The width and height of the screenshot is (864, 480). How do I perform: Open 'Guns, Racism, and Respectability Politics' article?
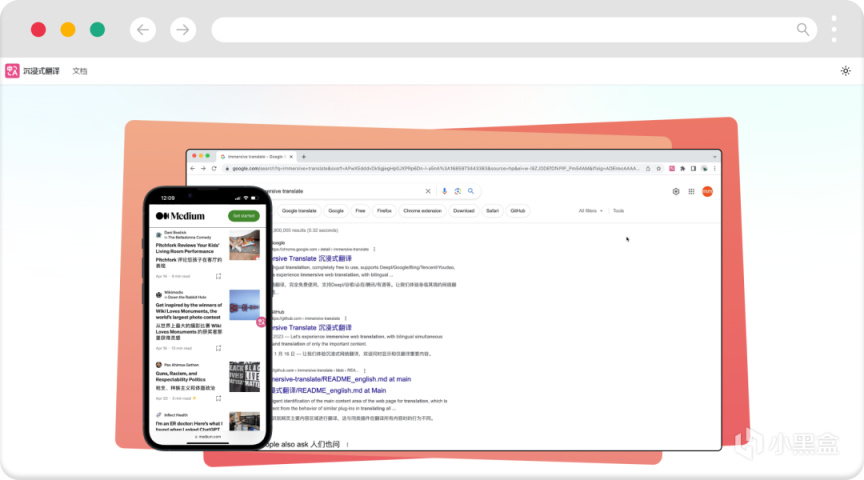click(181, 376)
